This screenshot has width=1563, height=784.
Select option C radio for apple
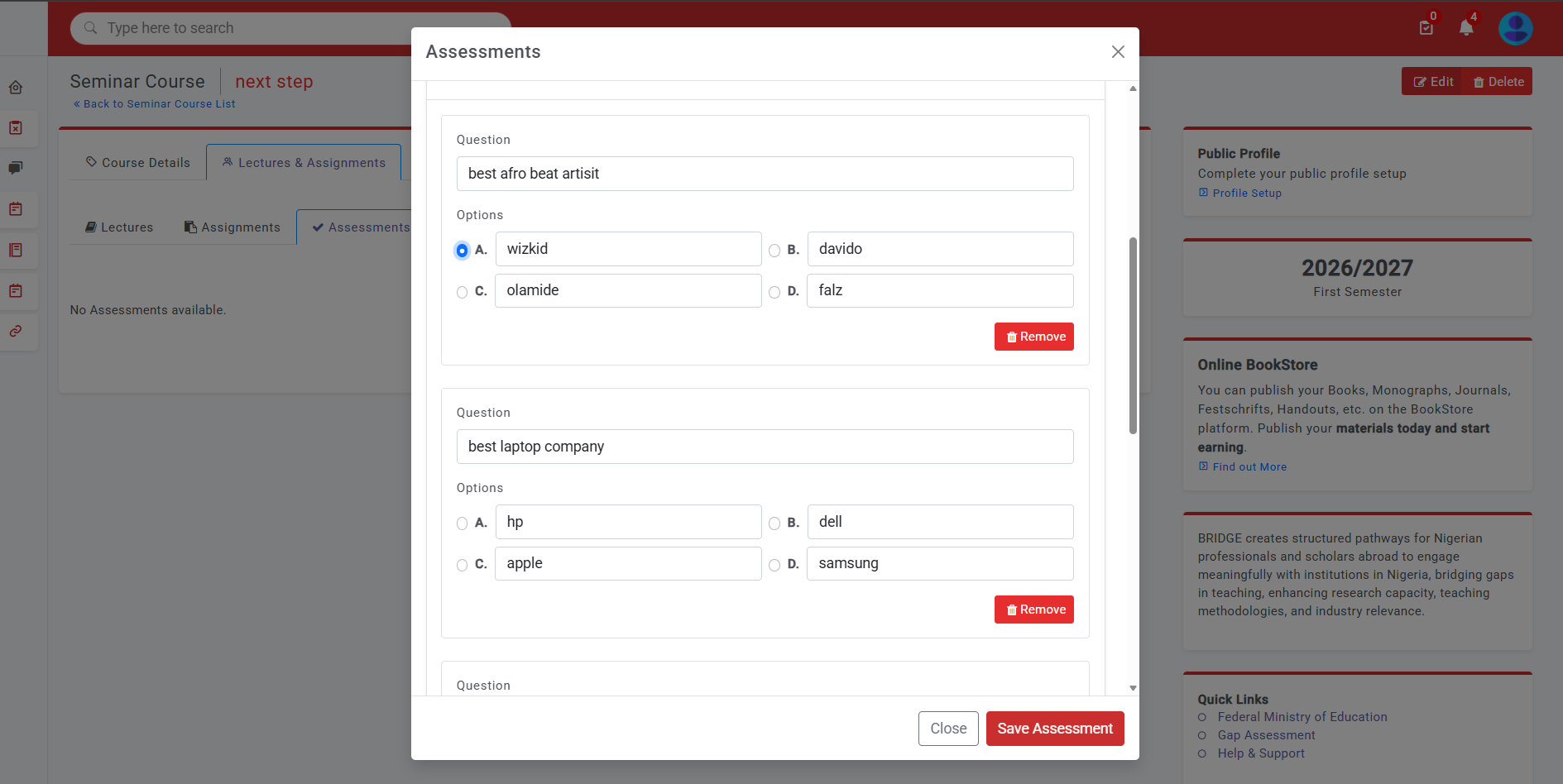462,565
